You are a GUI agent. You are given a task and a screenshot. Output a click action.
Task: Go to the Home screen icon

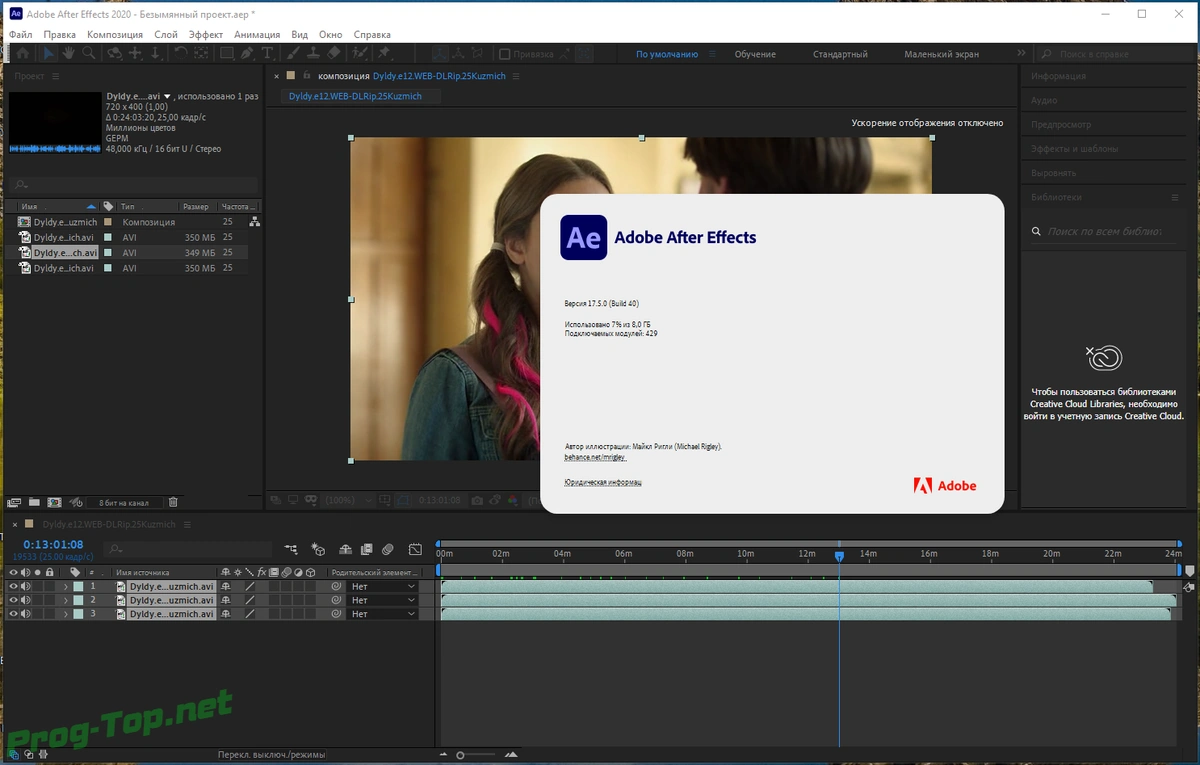pos(22,53)
